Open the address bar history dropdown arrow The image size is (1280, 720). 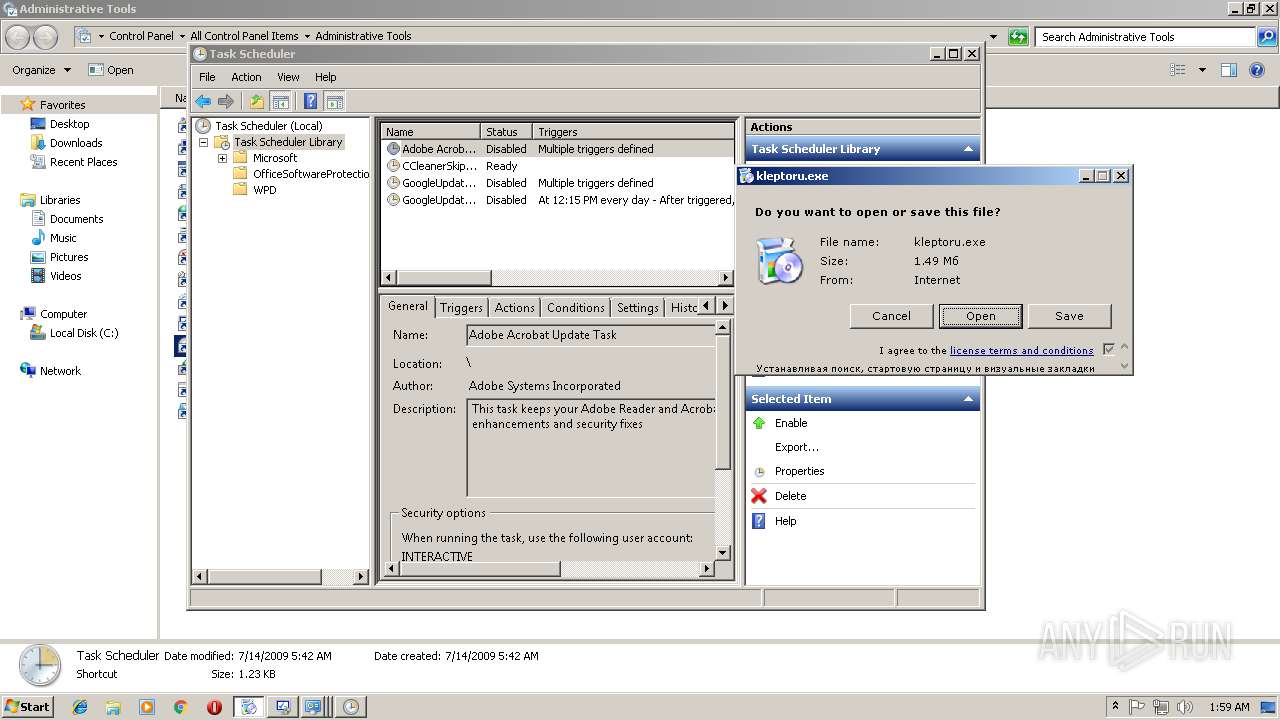click(x=993, y=37)
